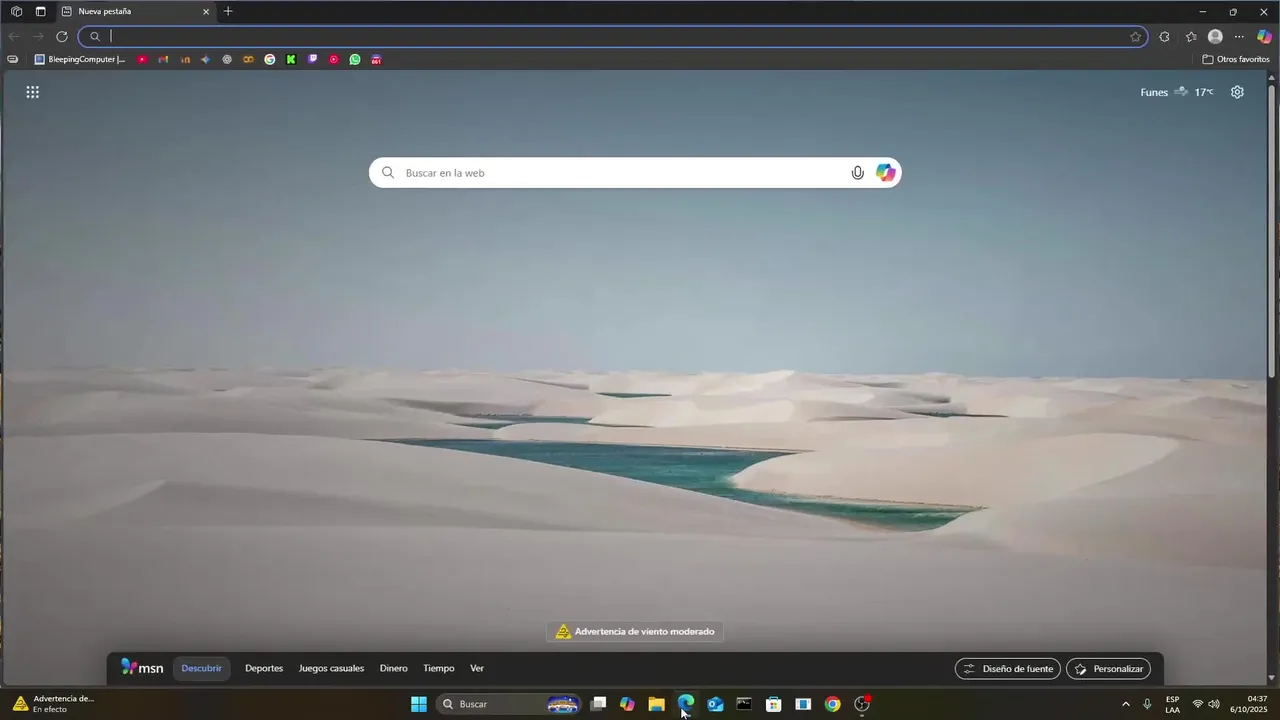Open Google Chrome from taskbar
The width and height of the screenshot is (1280, 720).
pos(832,704)
